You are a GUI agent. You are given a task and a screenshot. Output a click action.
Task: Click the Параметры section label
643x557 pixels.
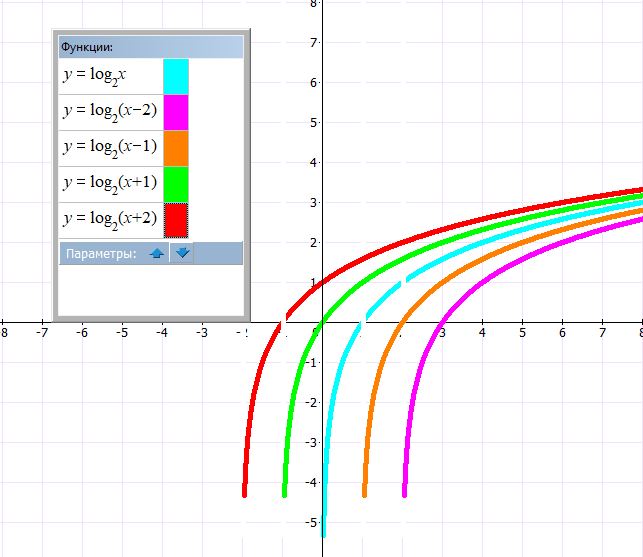tap(100, 253)
